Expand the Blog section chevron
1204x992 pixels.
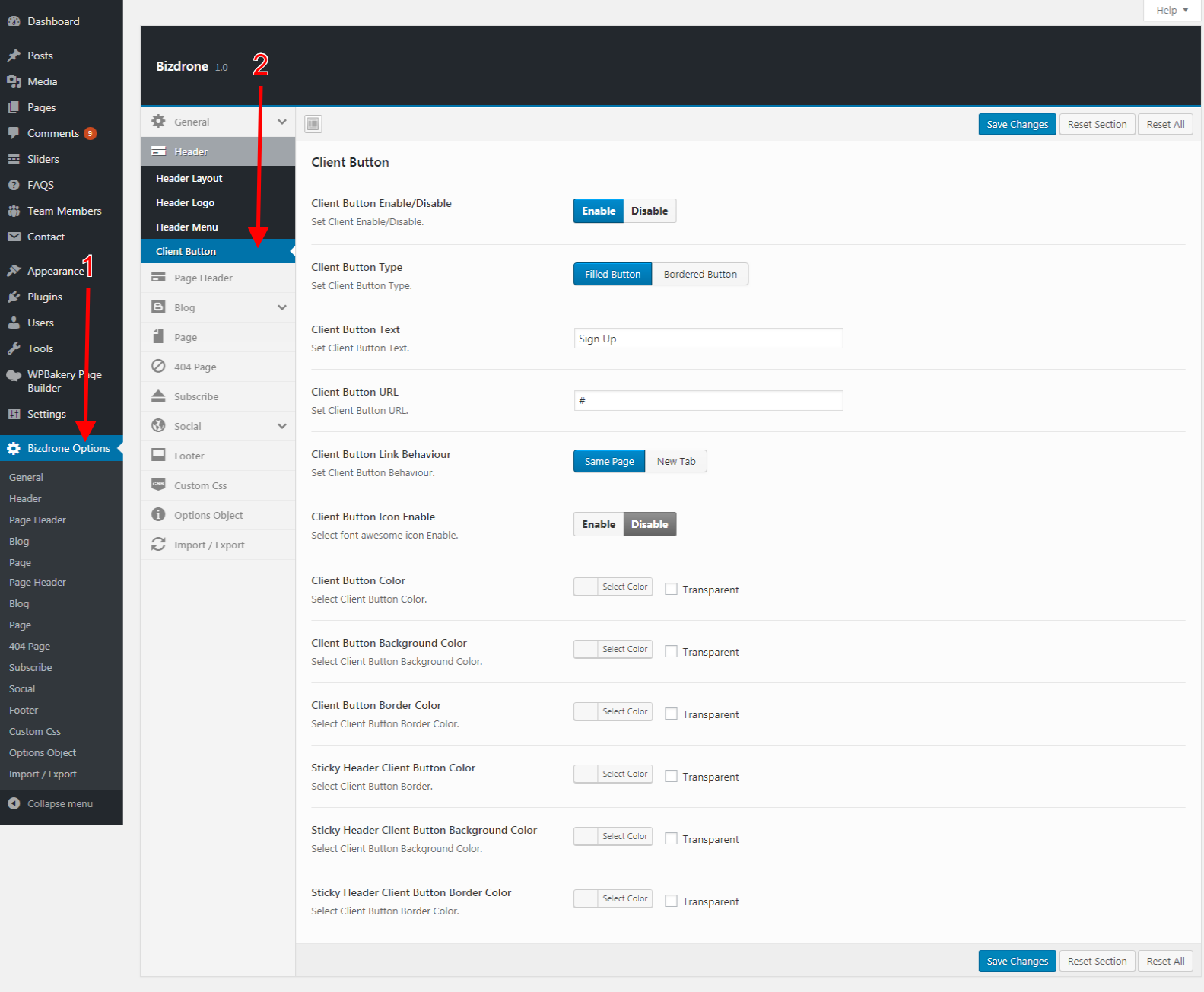[282, 307]
